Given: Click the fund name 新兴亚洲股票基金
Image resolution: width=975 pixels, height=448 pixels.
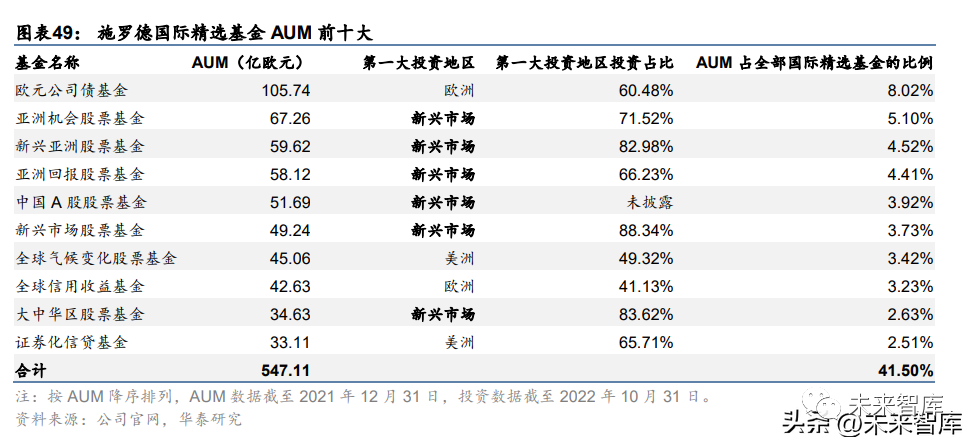Looking at the screenshot, I should (80, 146).
